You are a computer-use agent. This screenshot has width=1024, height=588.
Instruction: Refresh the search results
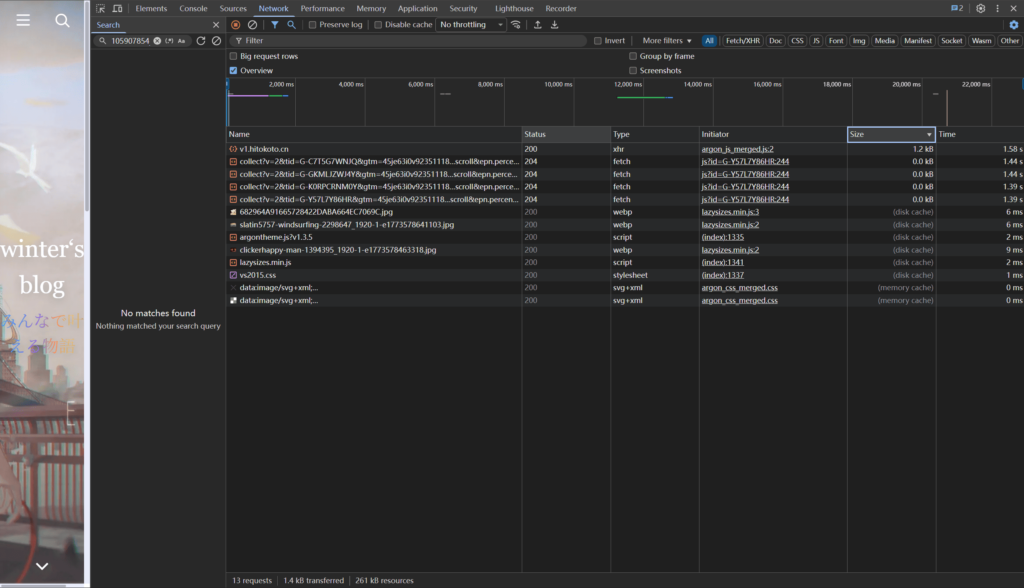(x=201, y=41)
